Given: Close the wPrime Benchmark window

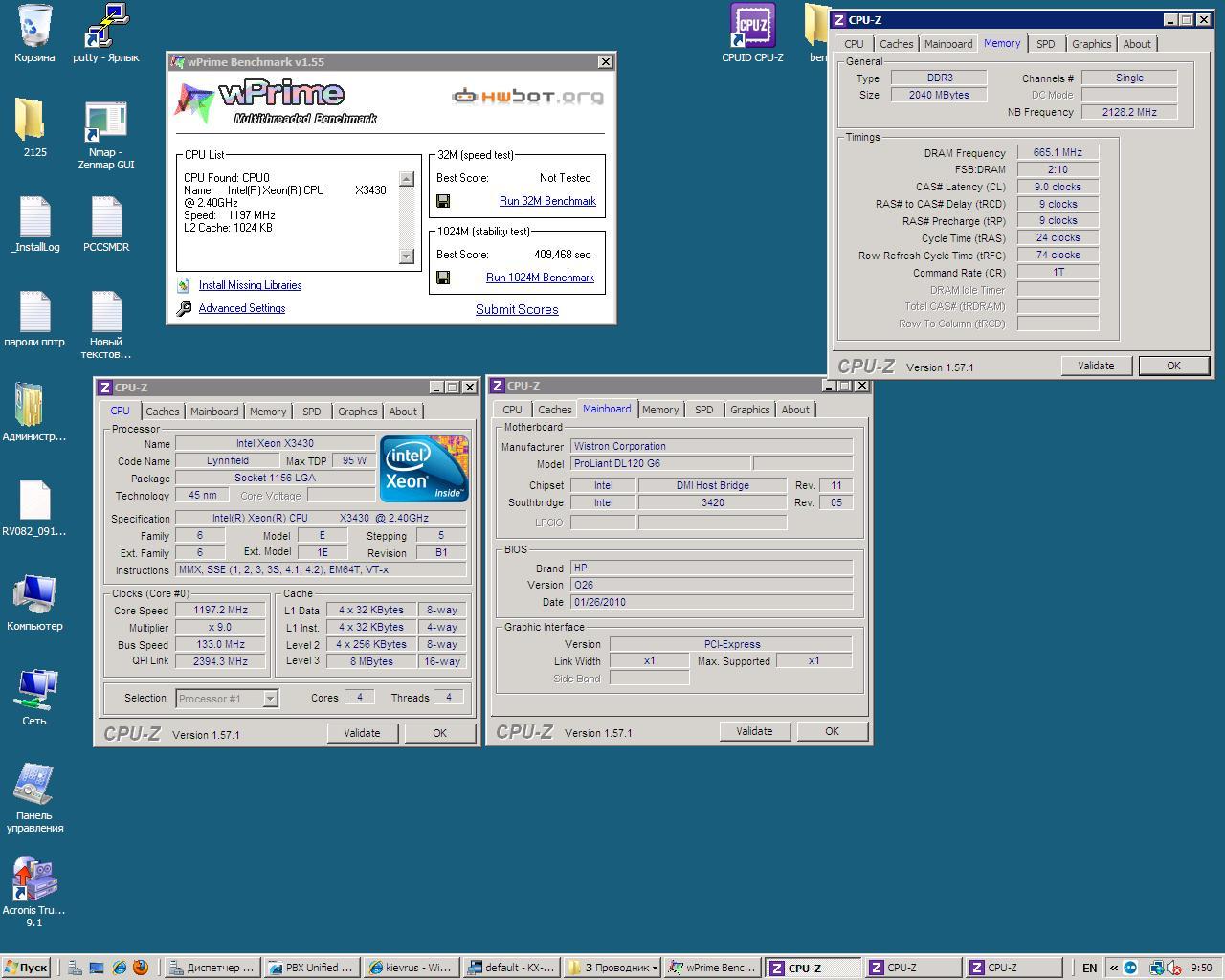Looking at the screenshot, I should pos(605,61).
